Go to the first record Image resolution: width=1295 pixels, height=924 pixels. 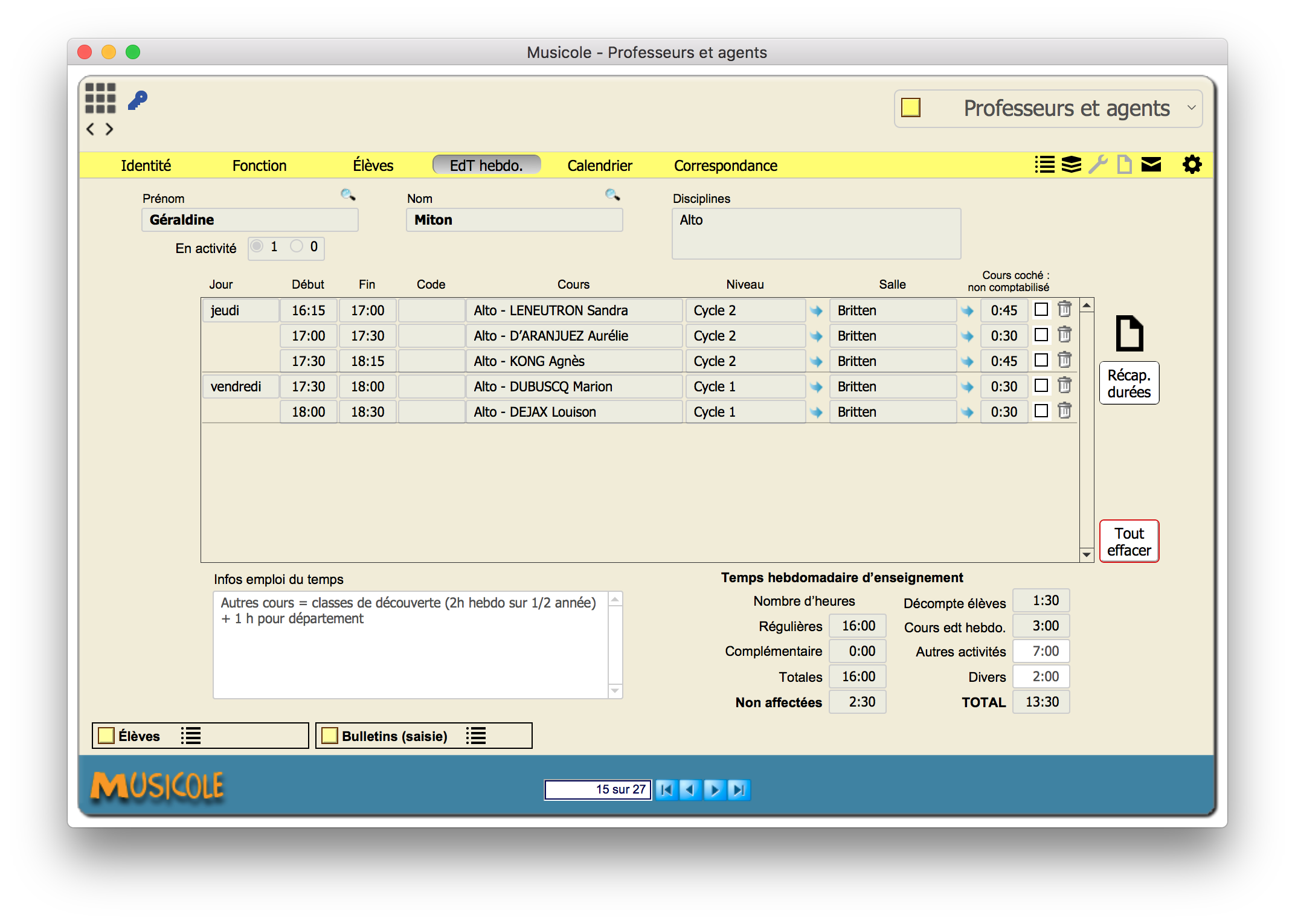click(666, 790)
